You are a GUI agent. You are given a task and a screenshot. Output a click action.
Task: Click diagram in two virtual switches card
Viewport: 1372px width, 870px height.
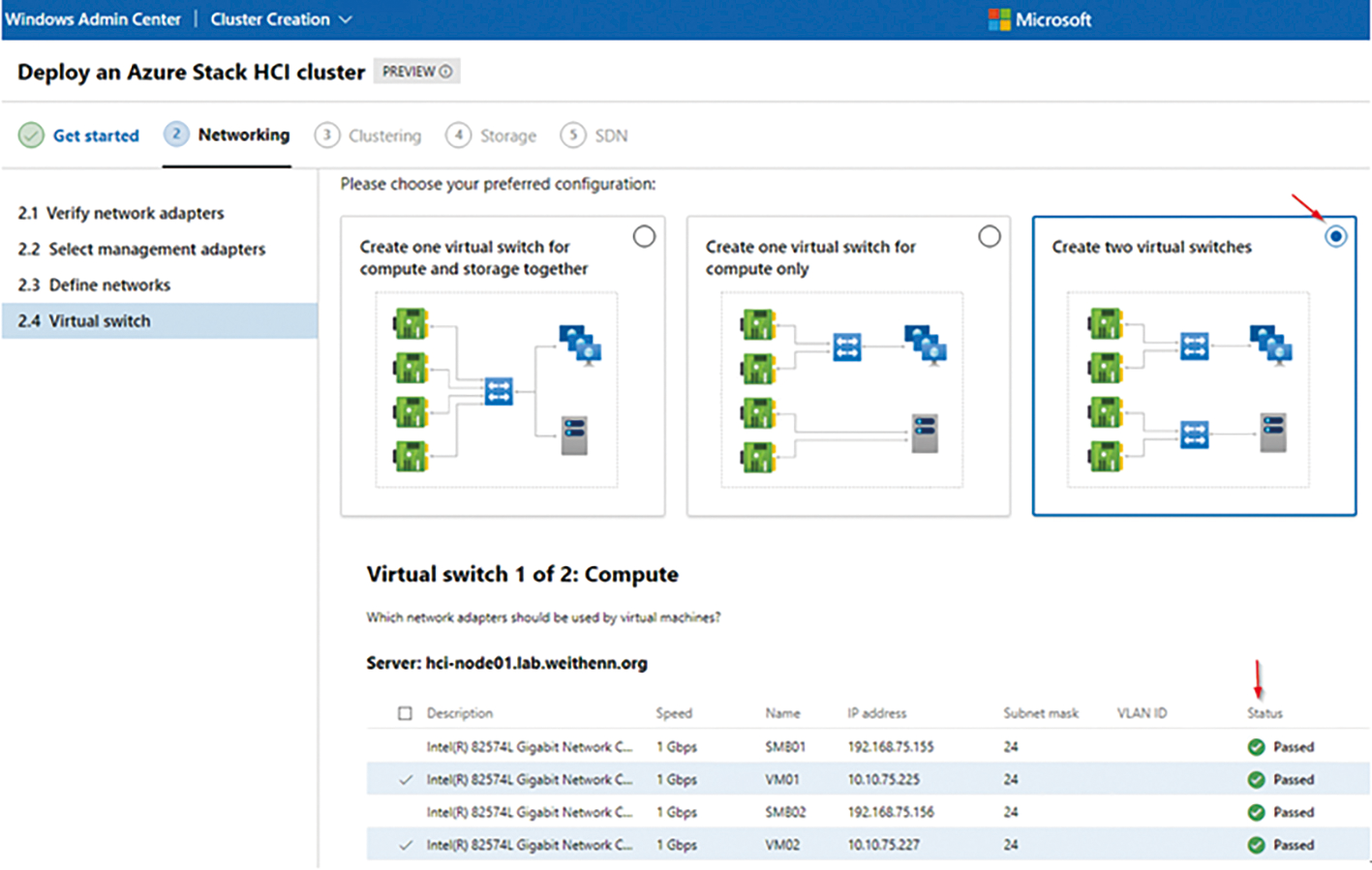click(x=1188, y=390)
